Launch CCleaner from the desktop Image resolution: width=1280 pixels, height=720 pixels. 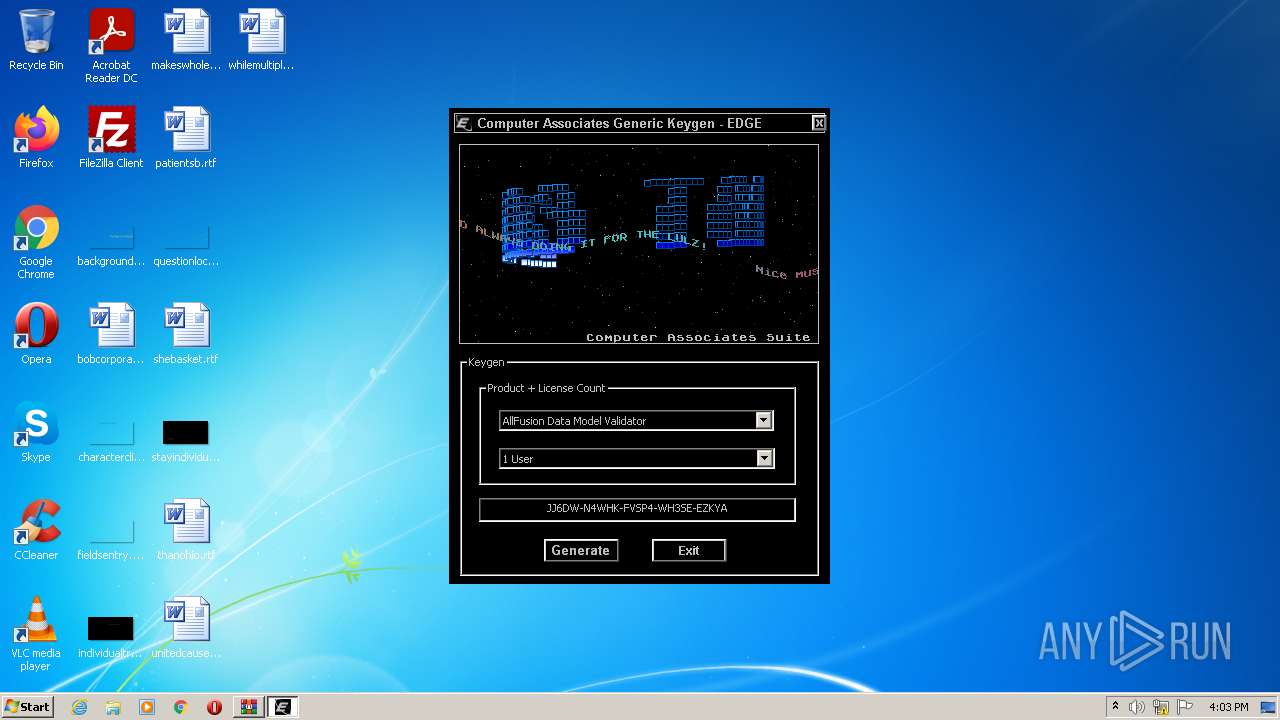36,530
